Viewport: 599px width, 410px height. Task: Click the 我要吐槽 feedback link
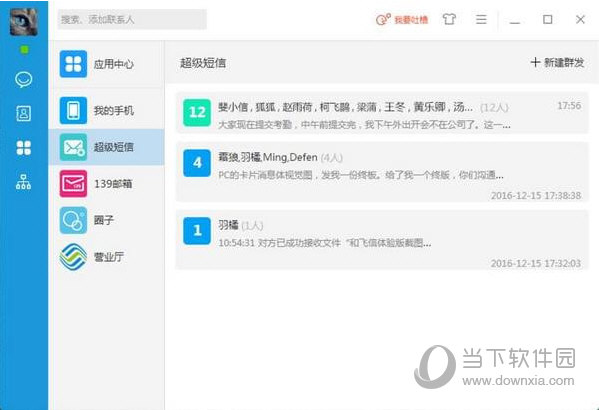402,19
